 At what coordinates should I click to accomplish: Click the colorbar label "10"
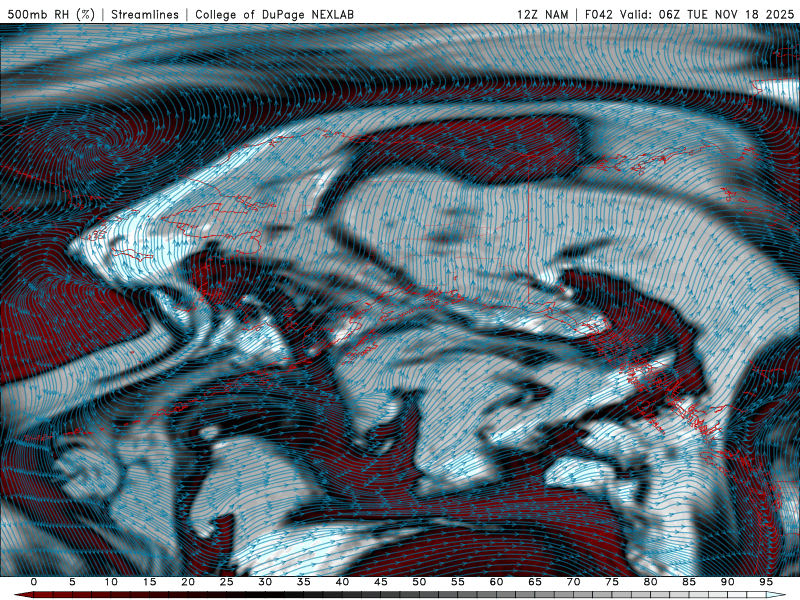[111, 582]
